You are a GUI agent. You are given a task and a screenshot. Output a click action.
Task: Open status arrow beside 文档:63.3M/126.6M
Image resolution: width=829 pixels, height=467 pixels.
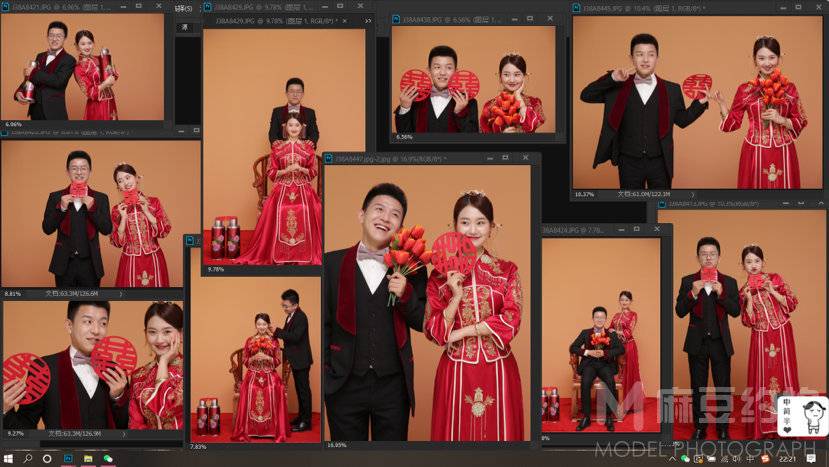(121, 294)
